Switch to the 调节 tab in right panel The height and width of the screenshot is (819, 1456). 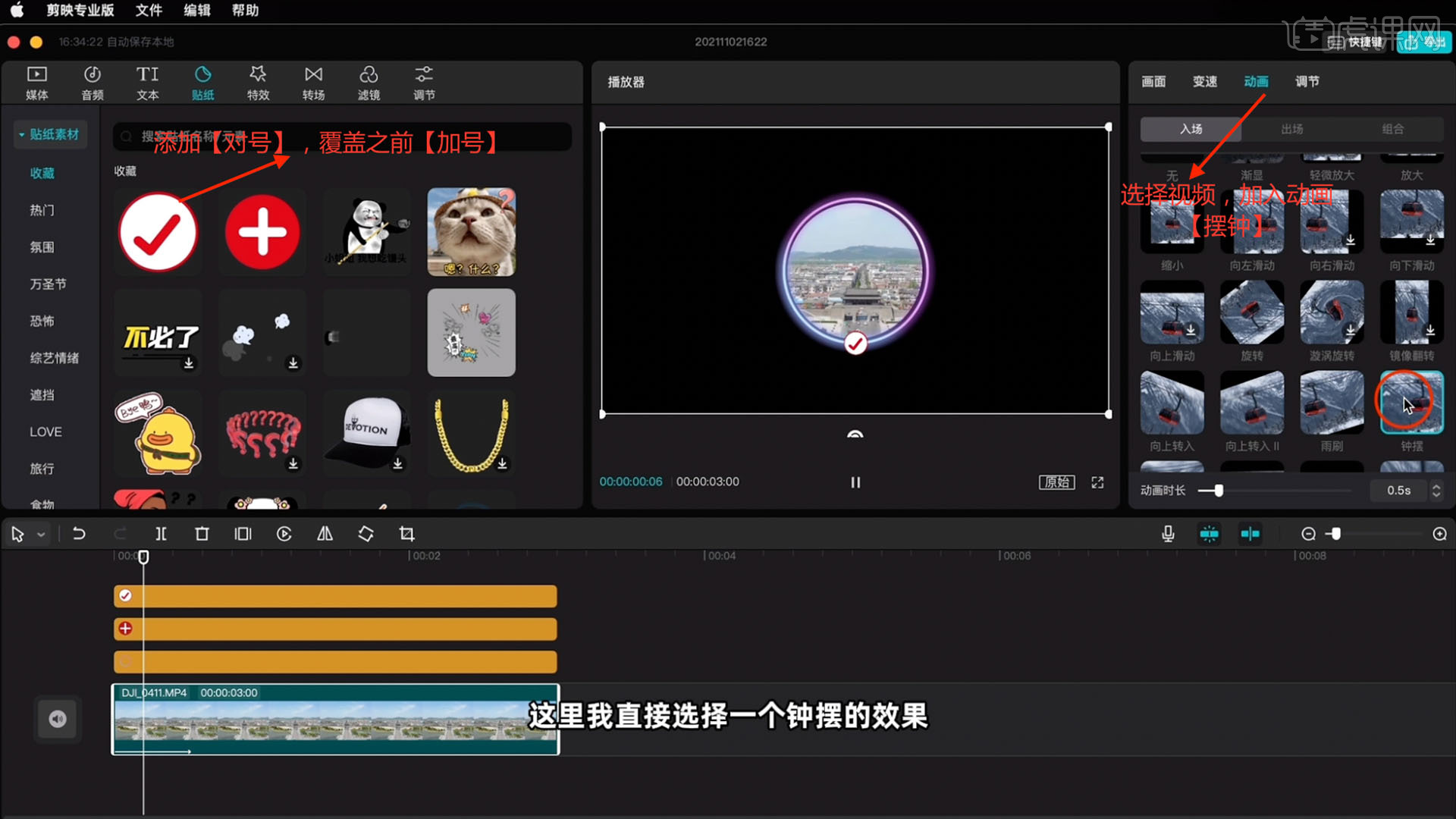[1307, 81]
